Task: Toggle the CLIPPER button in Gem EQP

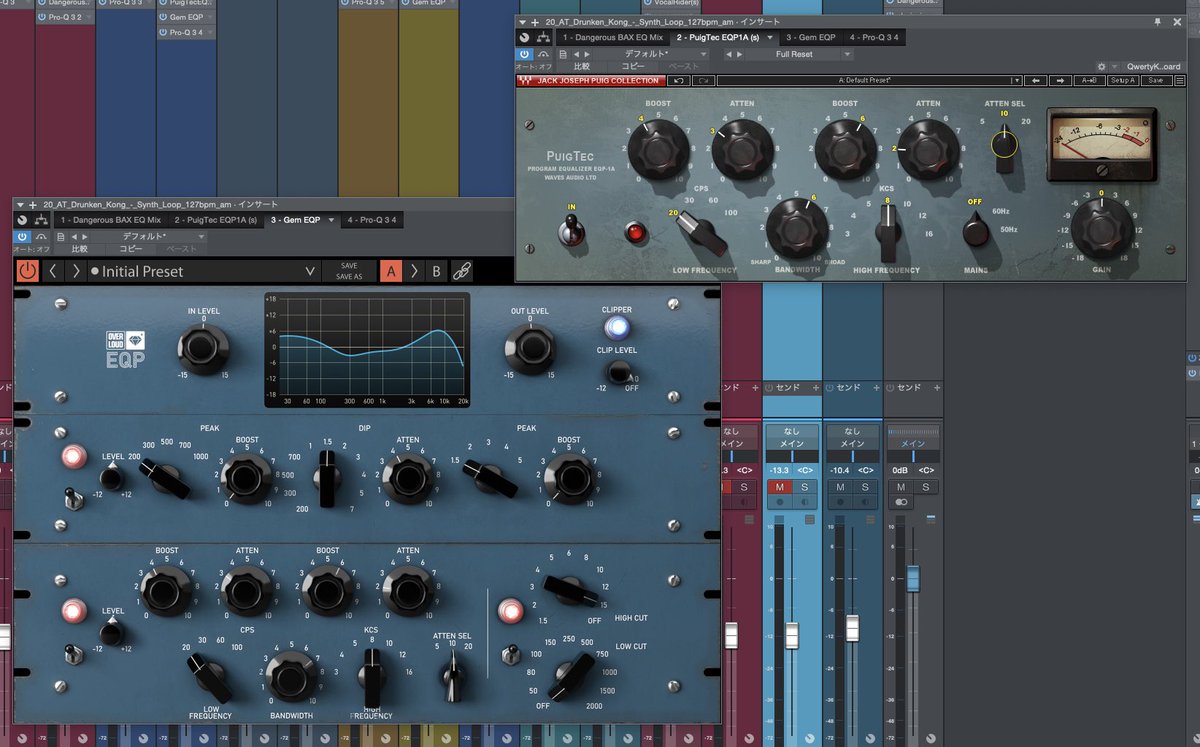Action: [x=617, y=327]
